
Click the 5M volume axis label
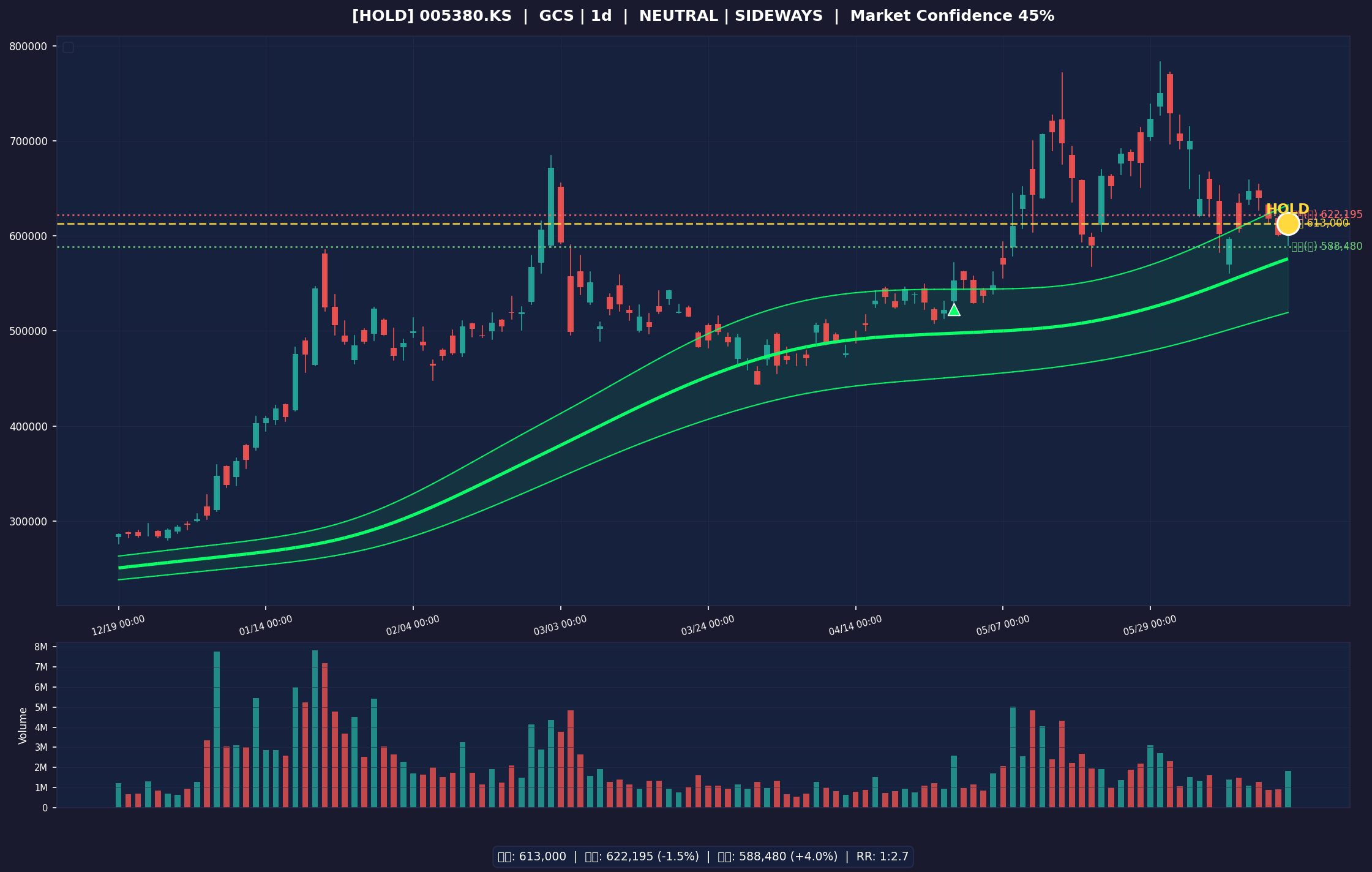[41, 707]
